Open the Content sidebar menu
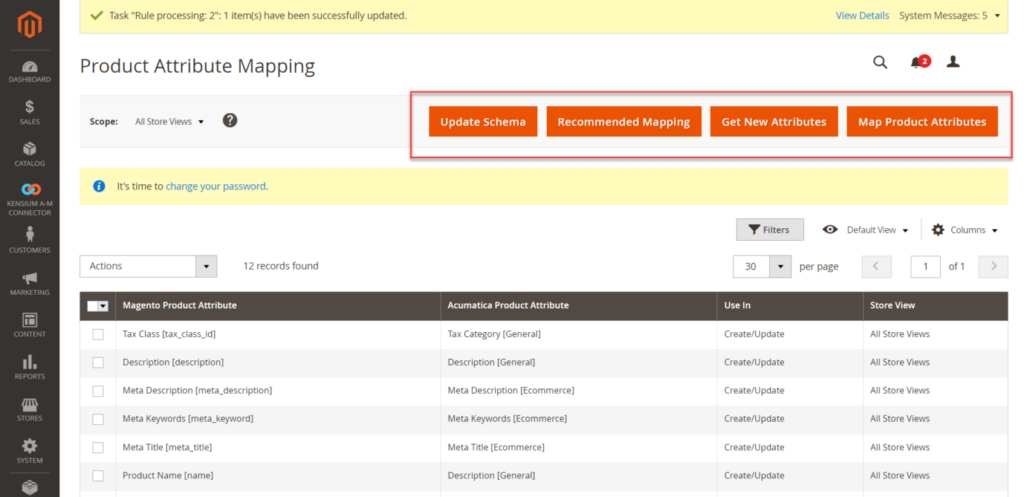This screenshot has height=497, width=1024. (29, 325)
